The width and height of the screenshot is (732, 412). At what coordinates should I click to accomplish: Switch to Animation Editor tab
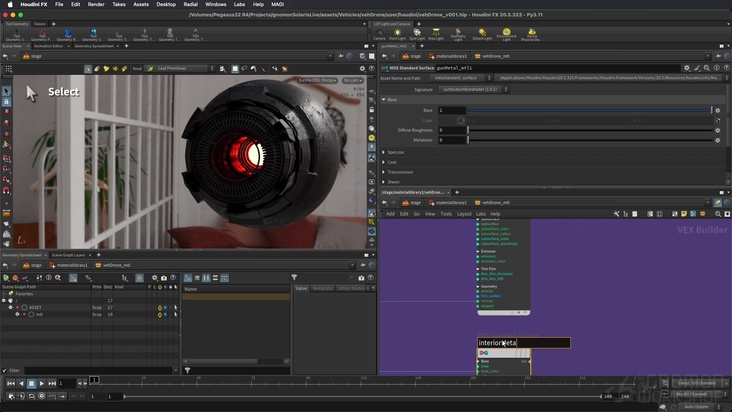click(x=49, y=46)
